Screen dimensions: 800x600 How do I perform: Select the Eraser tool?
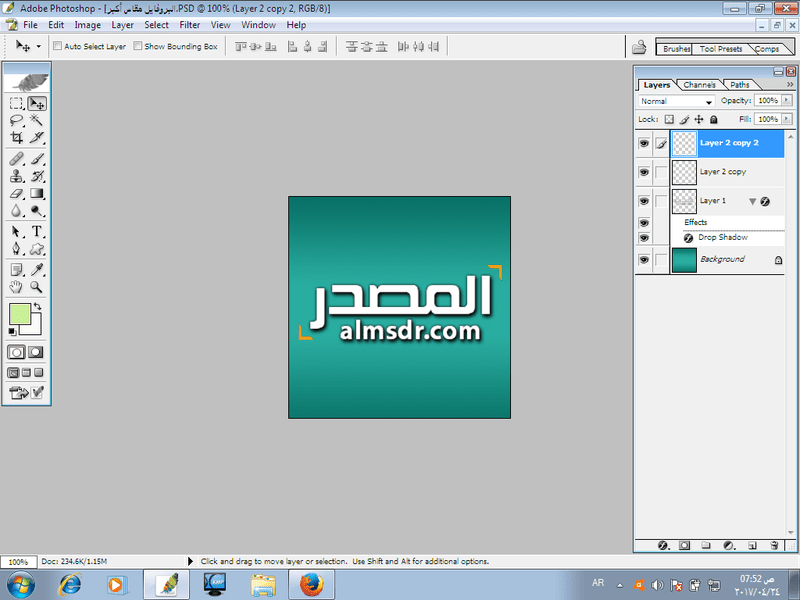point(16,194)
